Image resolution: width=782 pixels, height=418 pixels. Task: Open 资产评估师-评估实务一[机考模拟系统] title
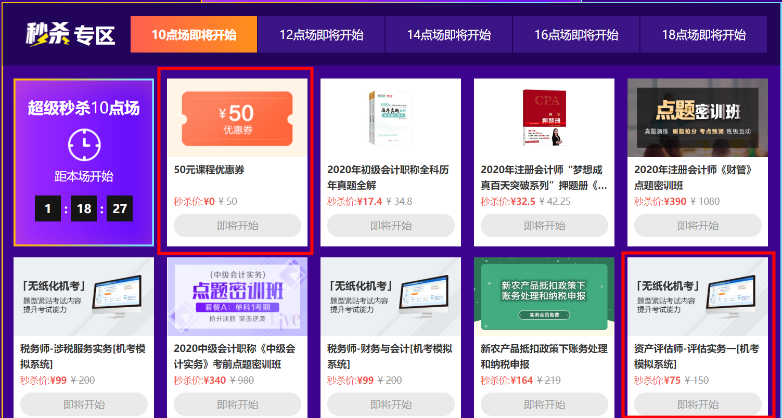tap(697, 356)
